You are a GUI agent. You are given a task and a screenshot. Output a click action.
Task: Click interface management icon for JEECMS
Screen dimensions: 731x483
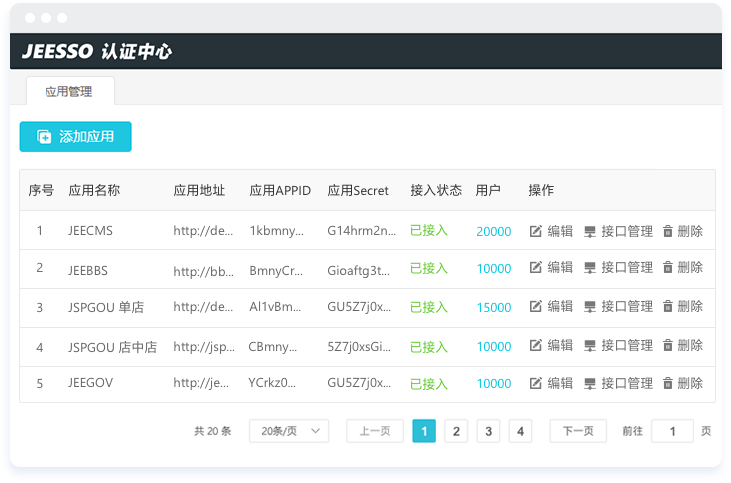590,231
